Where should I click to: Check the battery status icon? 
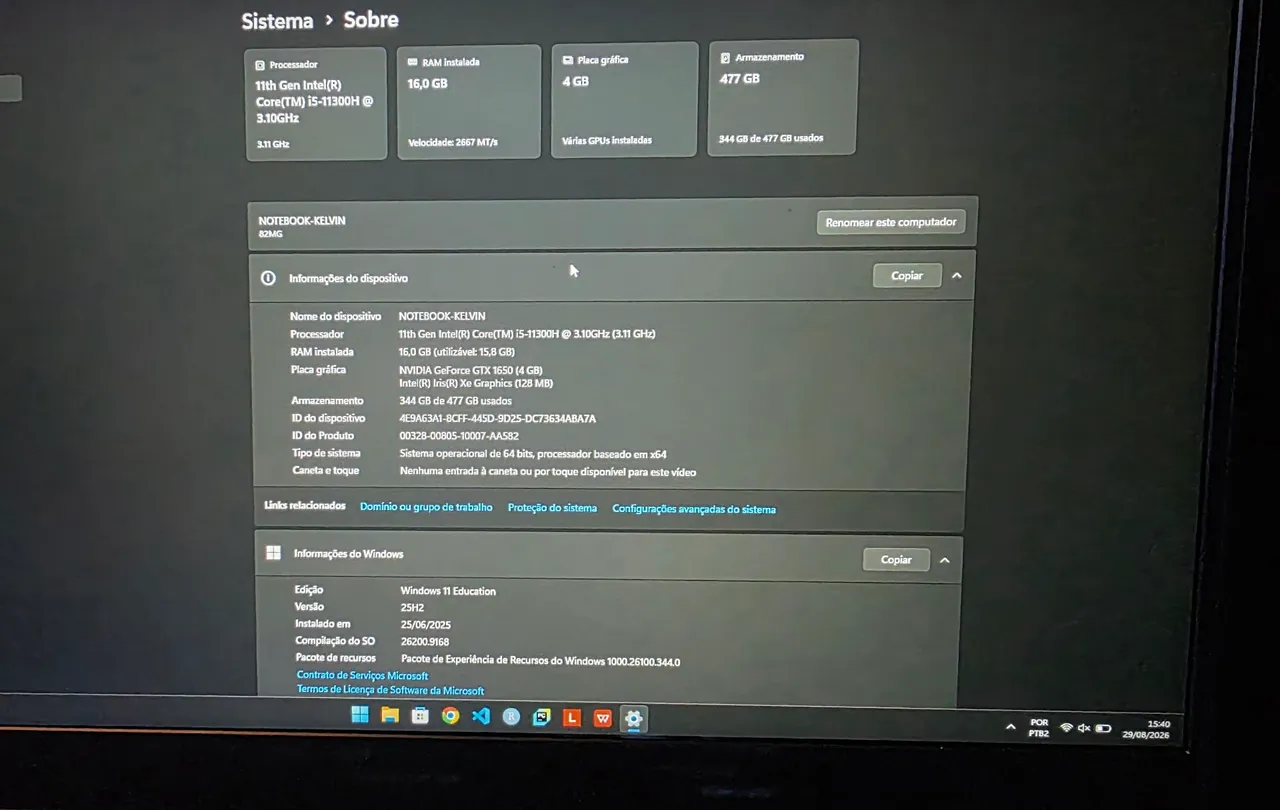(x=1103, y=728)
